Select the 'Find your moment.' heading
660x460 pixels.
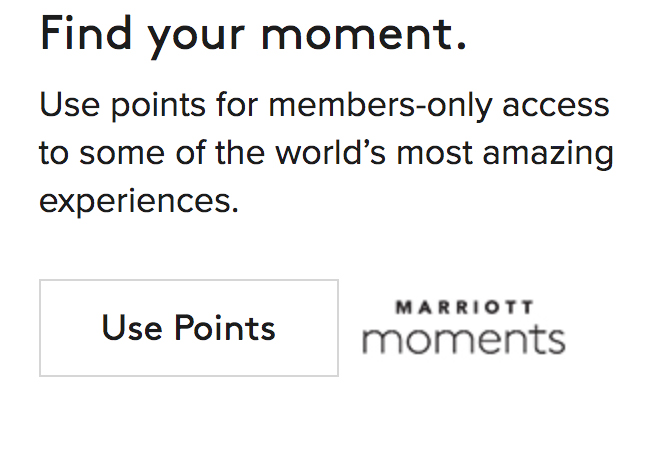[x=253, y=36]
